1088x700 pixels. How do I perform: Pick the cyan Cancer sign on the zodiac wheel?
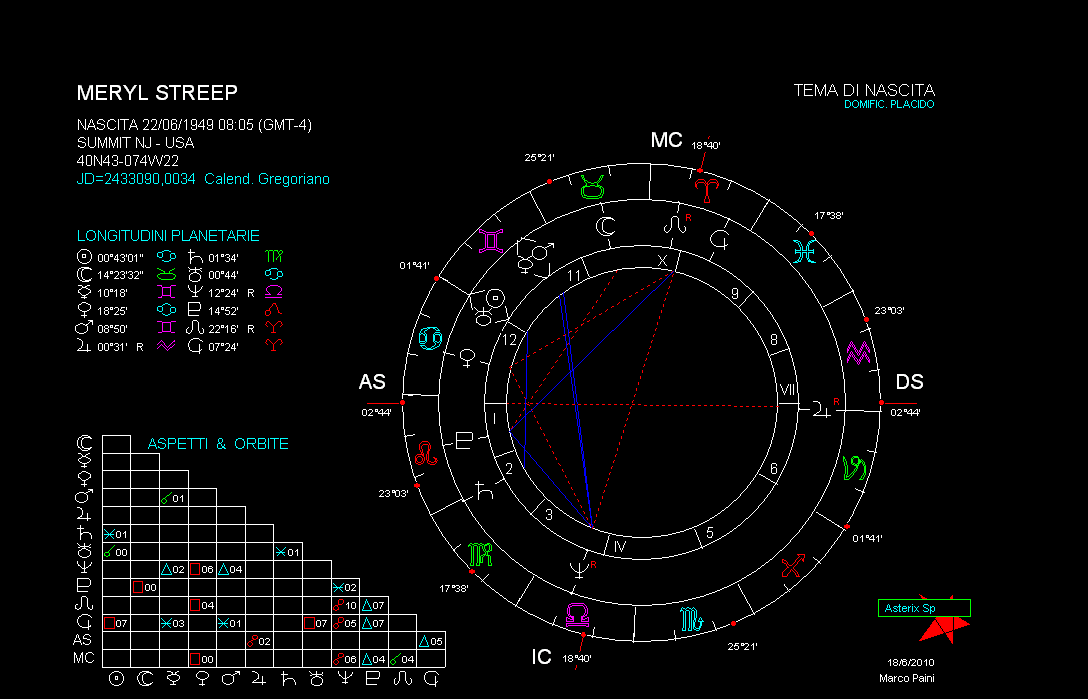click(430, 338)
